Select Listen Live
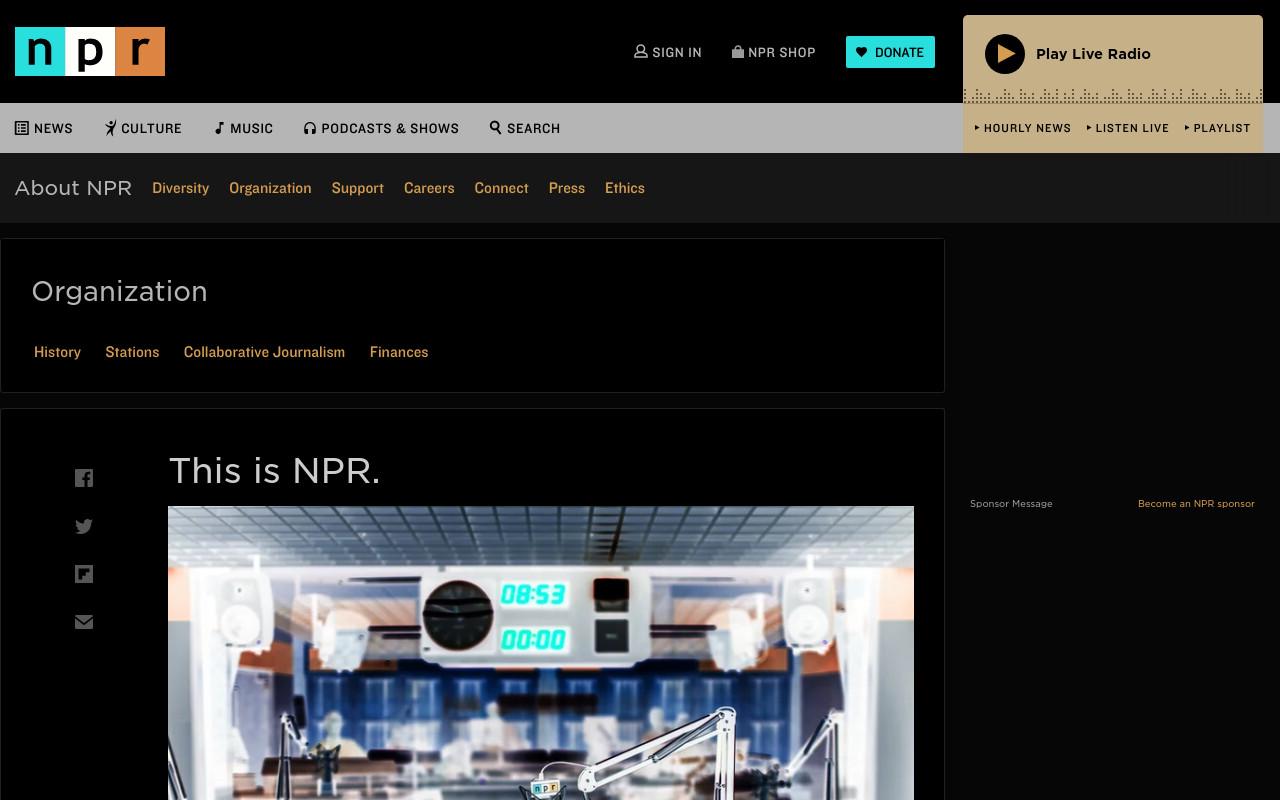 coord(1128,128)
